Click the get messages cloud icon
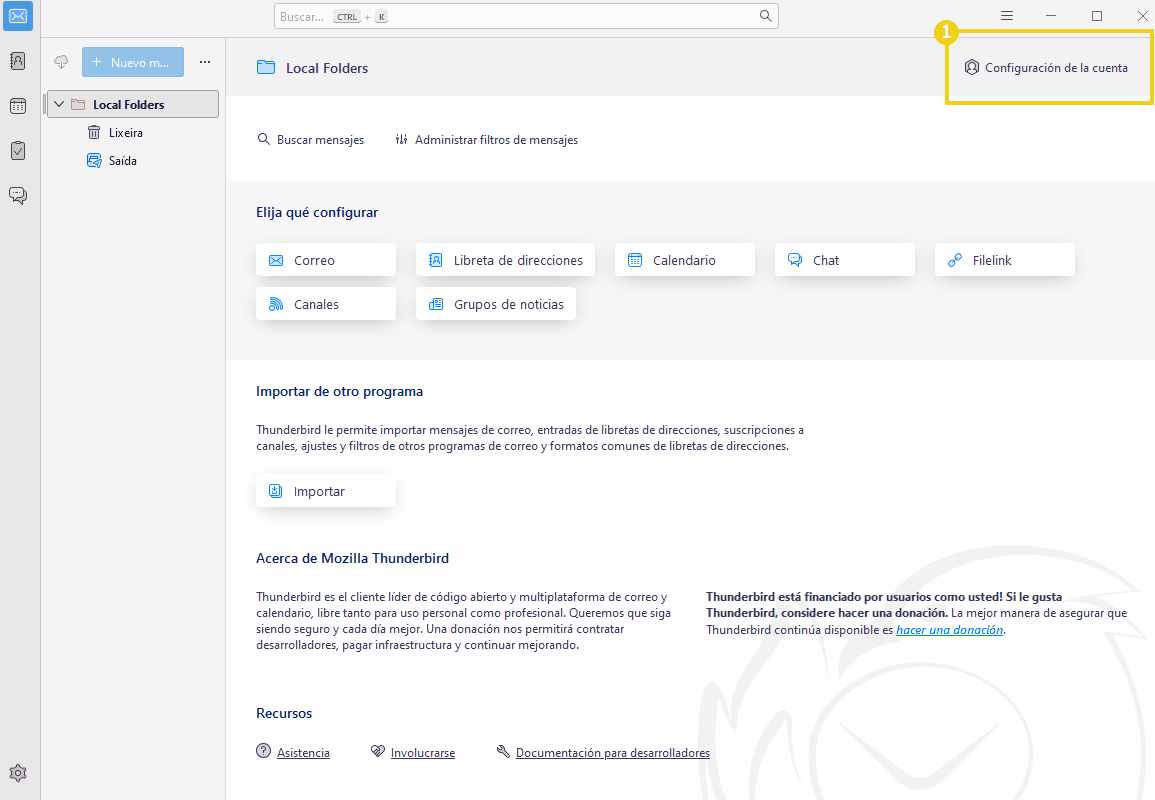The image size is (1155, 800). (x=61, y=62)
